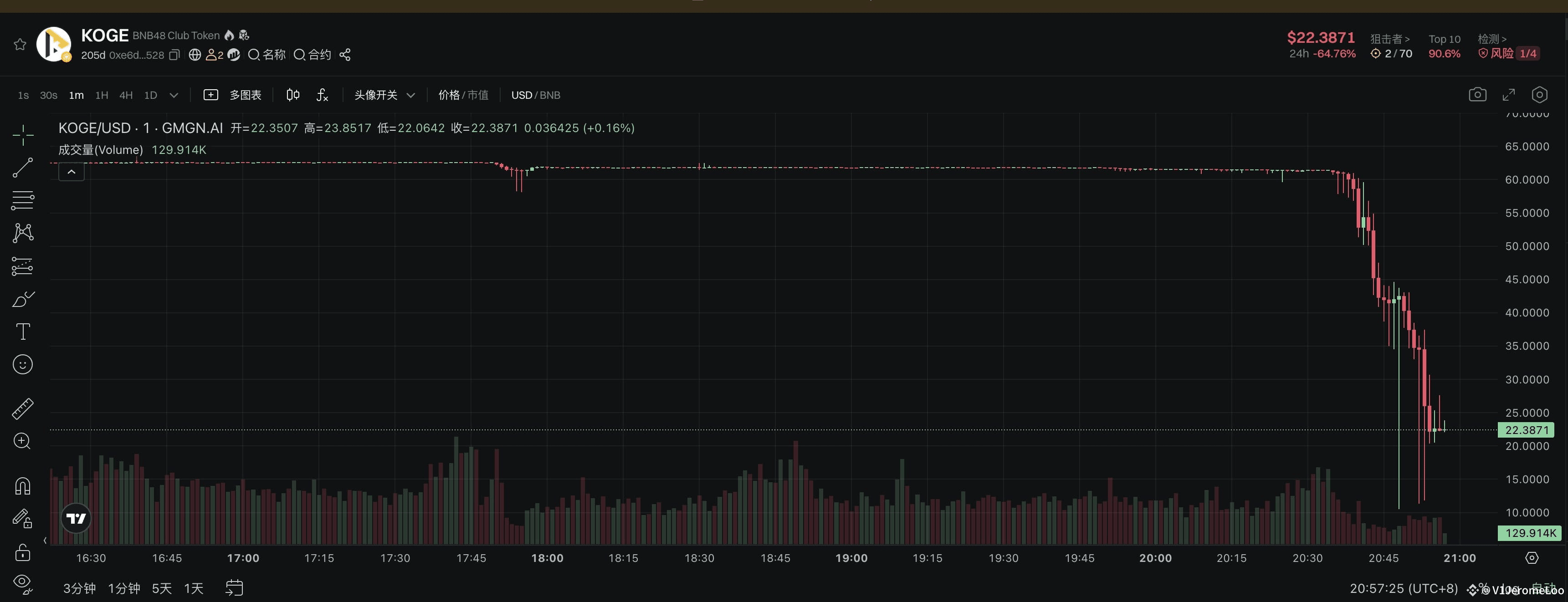Take a chart snapshot with camera icon
The height and width of the screenshot is (602, 1568).
pos(1477,94)
